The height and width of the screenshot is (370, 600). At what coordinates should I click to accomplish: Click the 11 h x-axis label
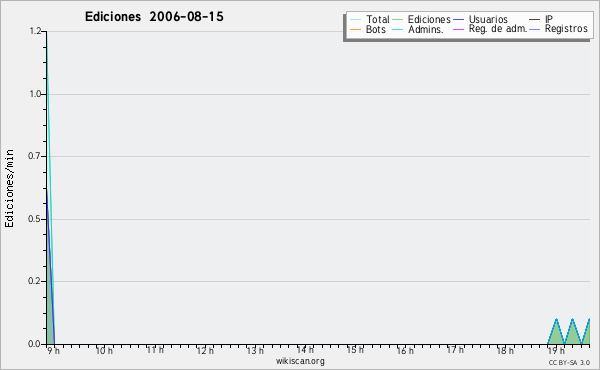(x=155, y=350)
